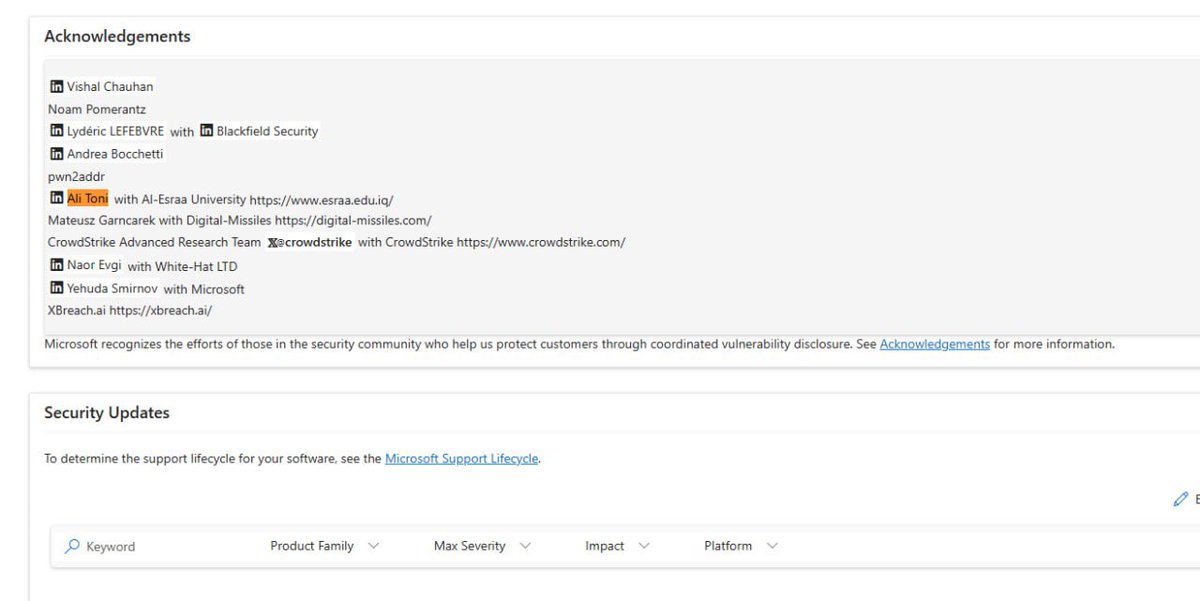The height and width of the screenshot is (601, 1200).
Task: Click the XBreach.ai https://xbreach.ai/ entry
Action: 130,310
